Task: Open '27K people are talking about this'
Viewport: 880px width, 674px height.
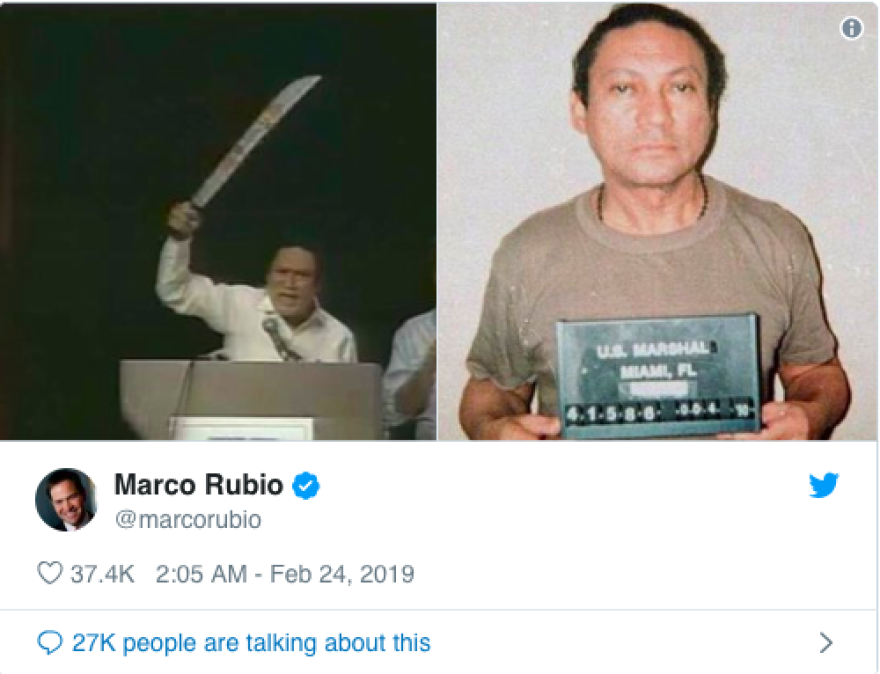Action: [251, 643]
